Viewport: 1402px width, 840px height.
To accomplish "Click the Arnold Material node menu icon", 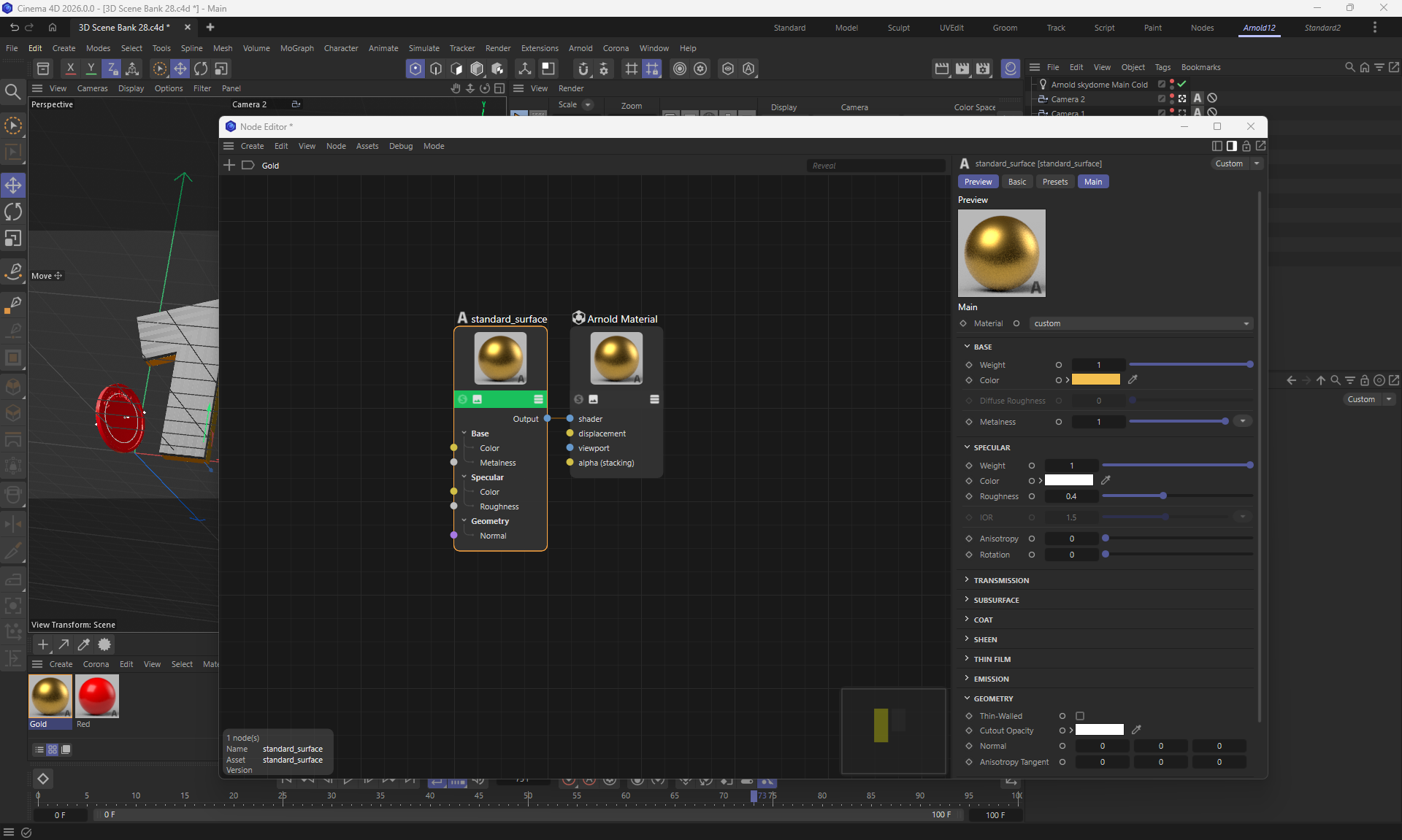I will (654, 399).
